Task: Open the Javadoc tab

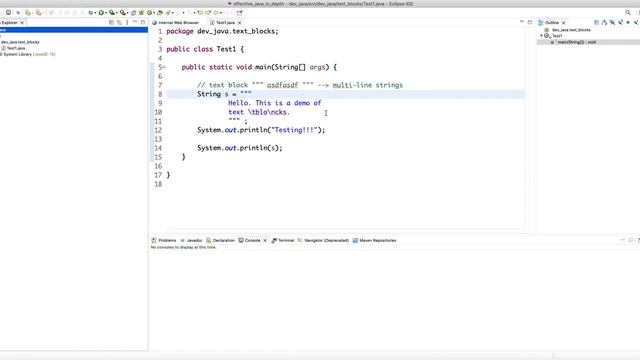Action: [x=191, y=240]
